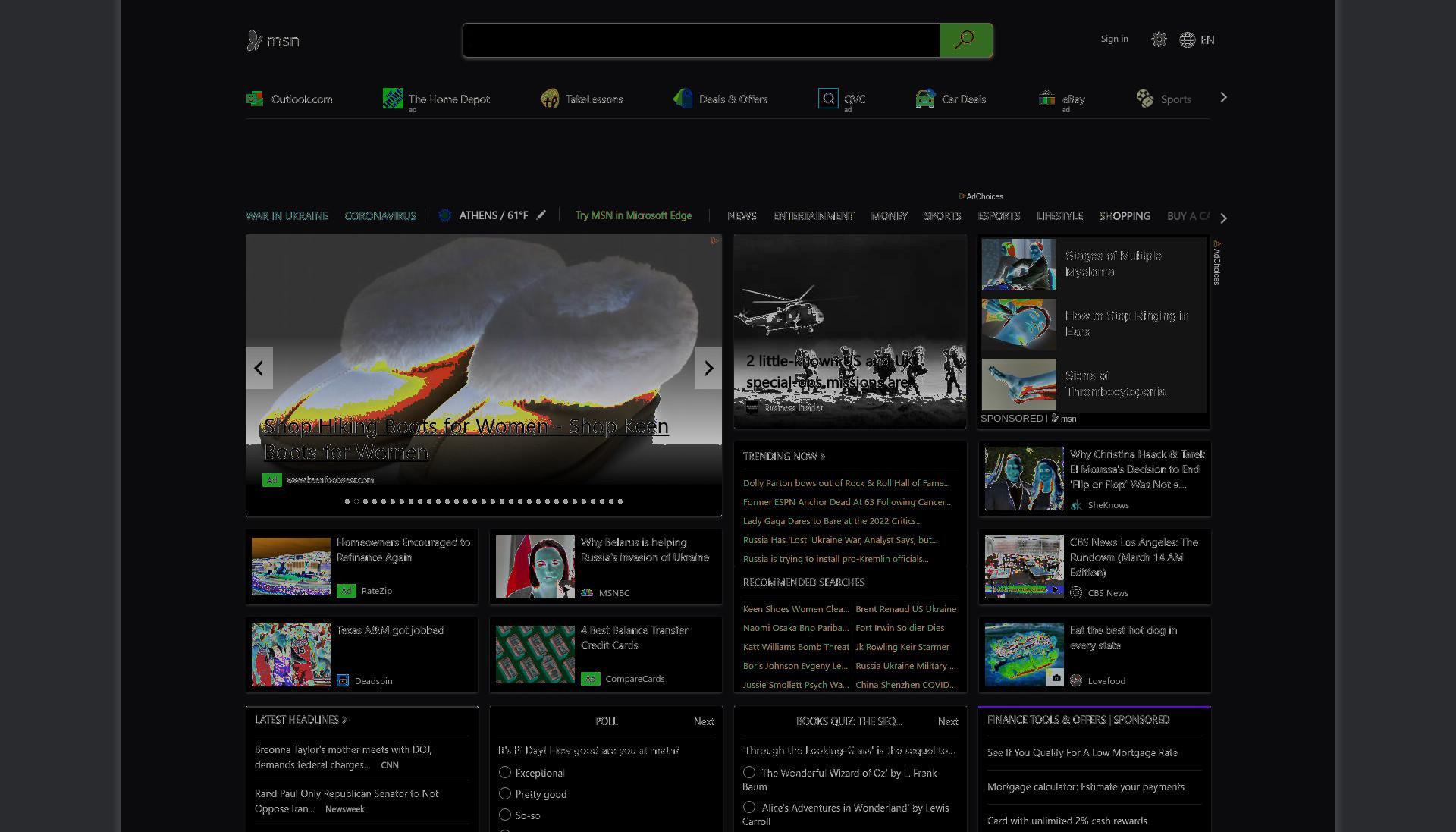Choose 'Alice's Adventures in Wonderland' quiz answer
The width and height of the screenshot is (1456, 832).
749,807
